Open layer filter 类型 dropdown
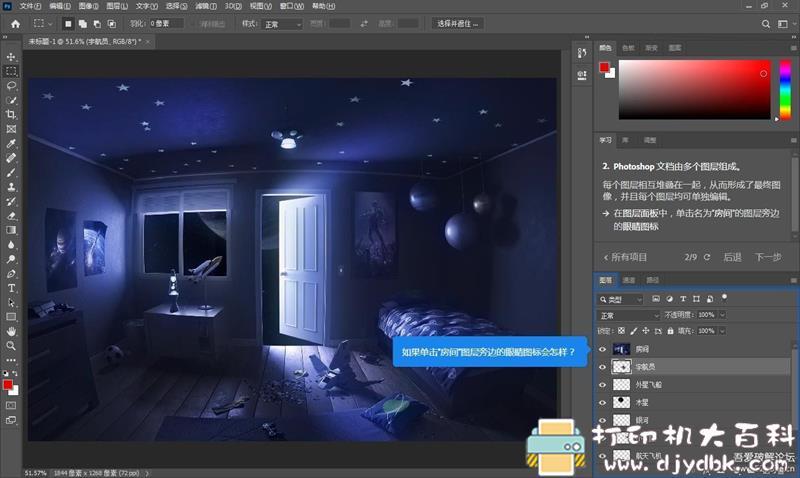800x478 pixels. tap(620, 299)
